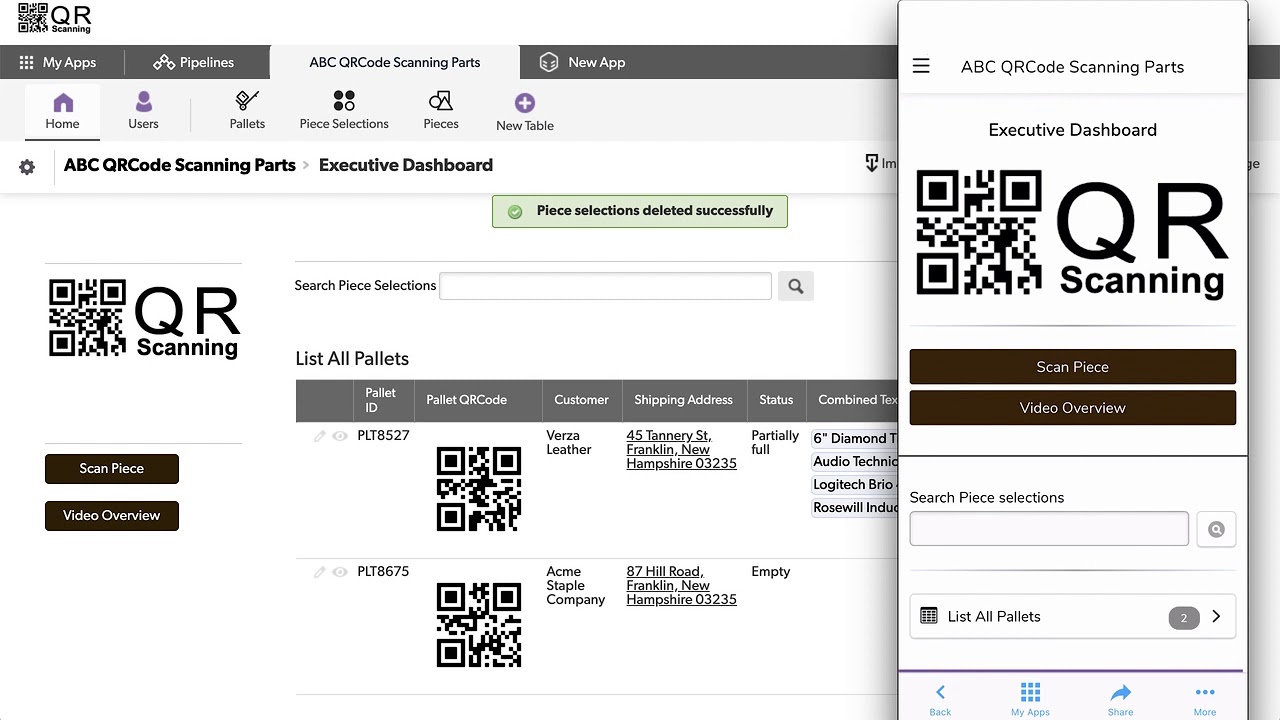Image resolution: width=1280 pixels, height=720 pixels.
Task: View pallet PLT8675 with eye icon
Action: (x=340, y=572)
